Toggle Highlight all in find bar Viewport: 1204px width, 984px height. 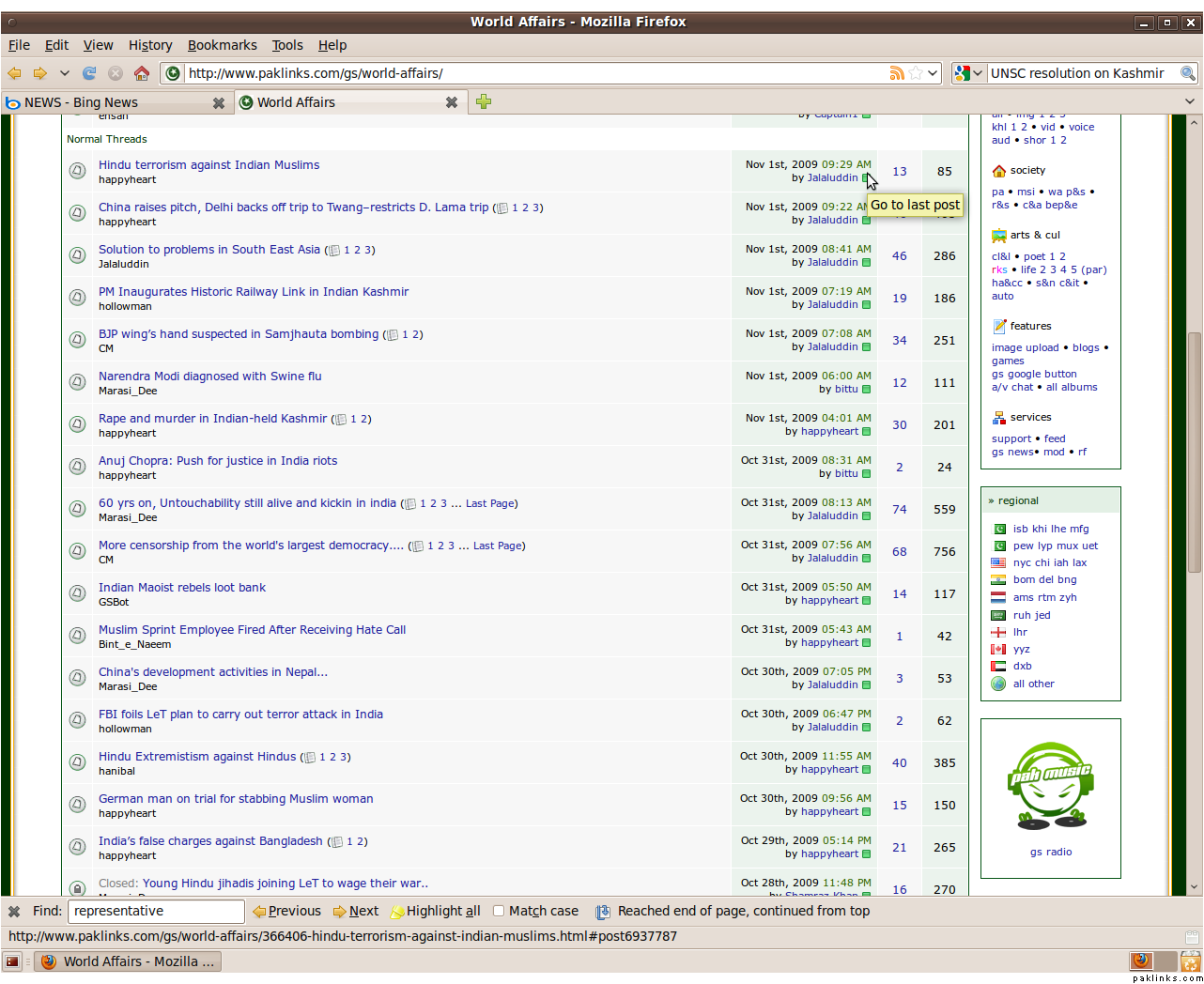tap(435, 911)
